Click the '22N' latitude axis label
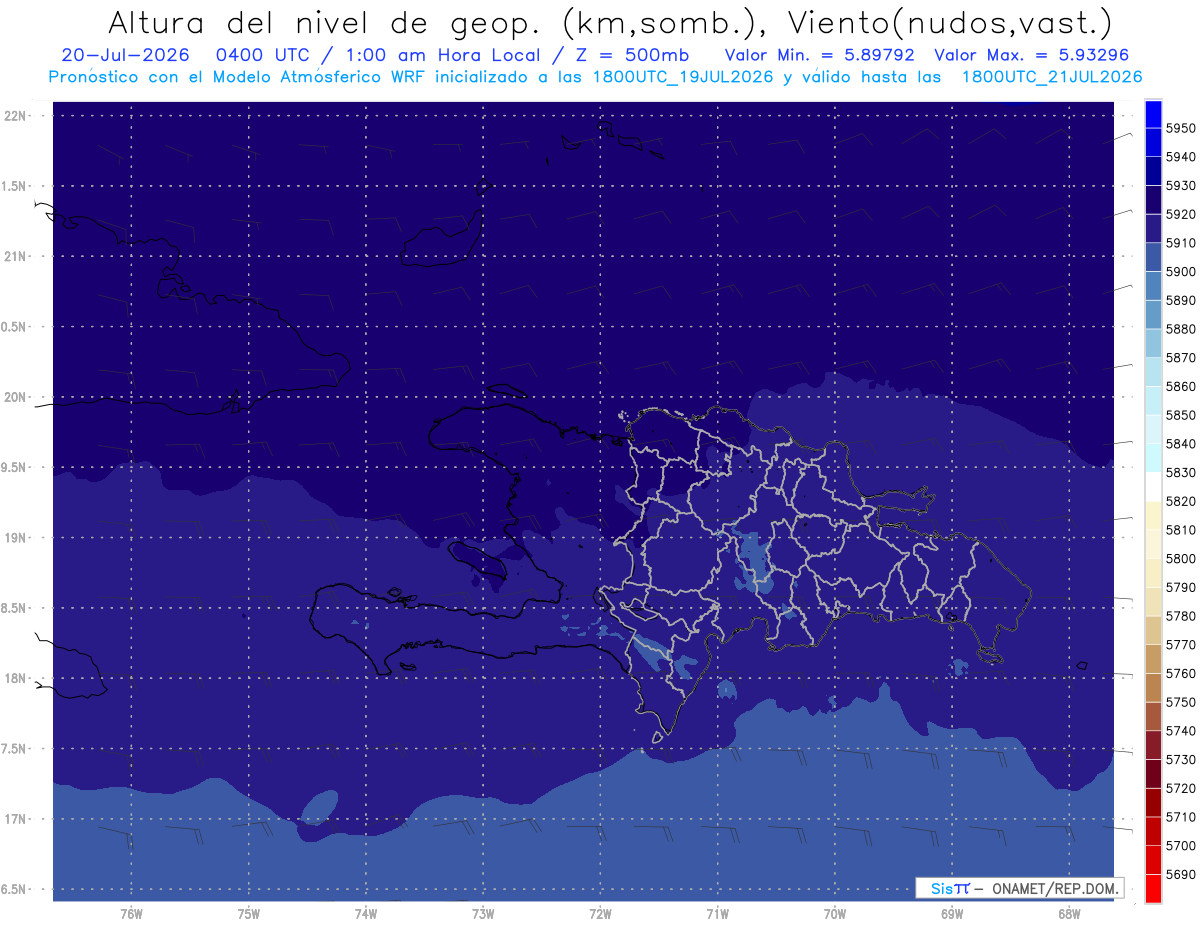The width and height of the screenshot is (1200, 927). point(16,115)
